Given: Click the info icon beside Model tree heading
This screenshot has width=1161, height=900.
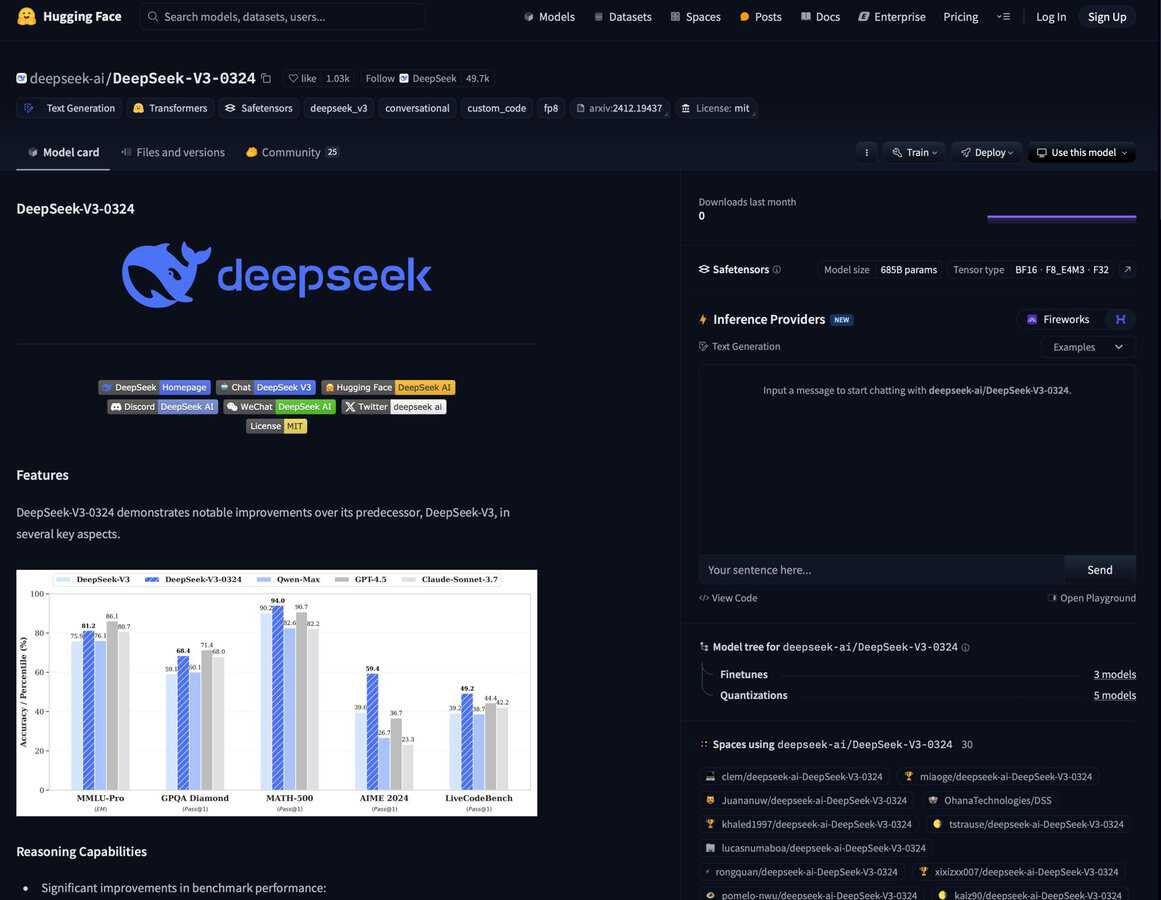Looking at the screenshot, I should point(965,648).
